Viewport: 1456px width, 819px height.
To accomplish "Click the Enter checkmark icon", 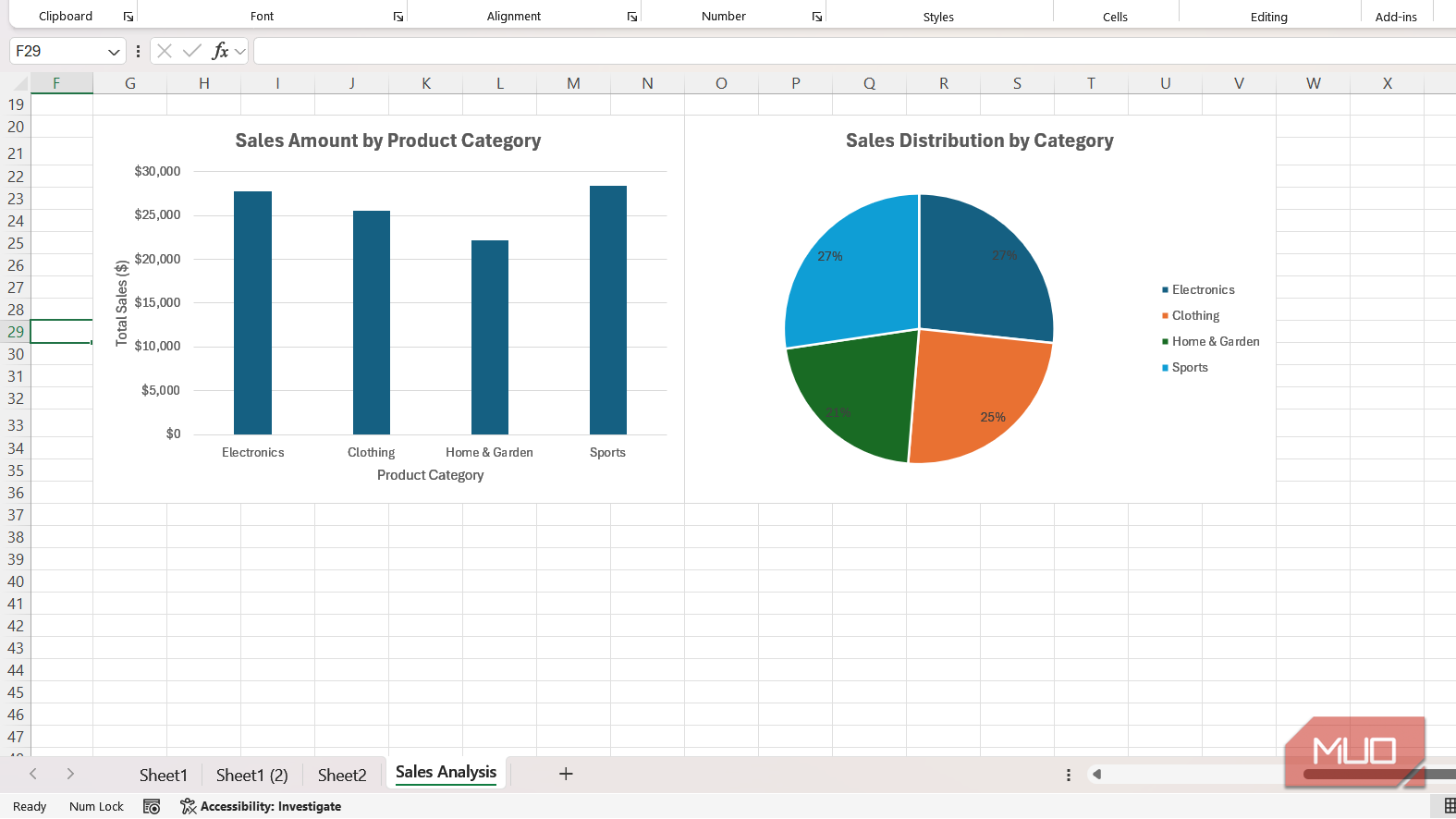I will (x=192, y=51).
